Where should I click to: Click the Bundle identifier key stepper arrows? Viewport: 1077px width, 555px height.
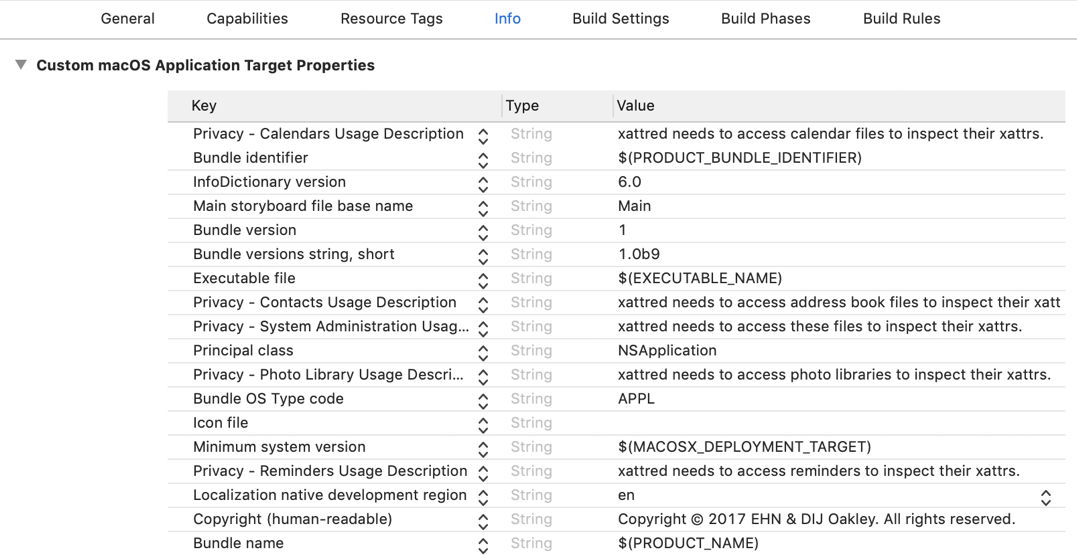pyautogui.click(x=483, y=158)
